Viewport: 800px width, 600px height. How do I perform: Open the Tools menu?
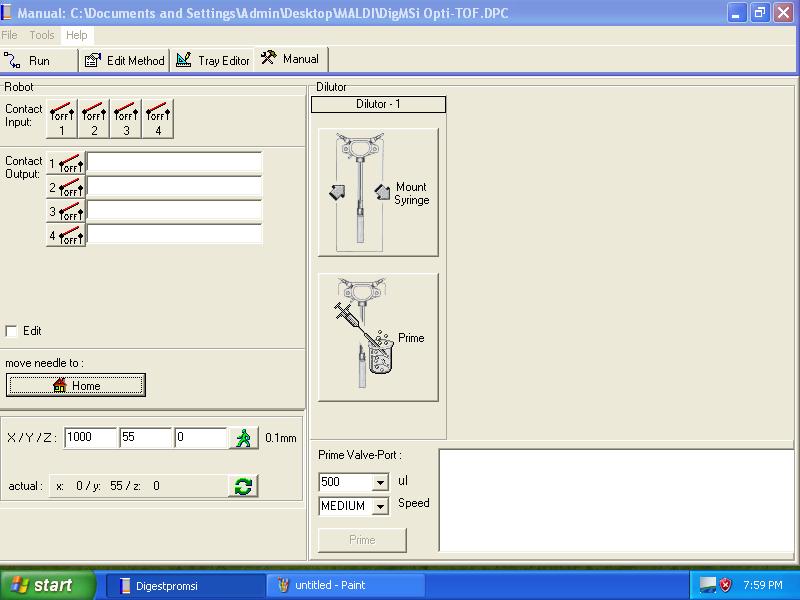click(x=42, y=35)
